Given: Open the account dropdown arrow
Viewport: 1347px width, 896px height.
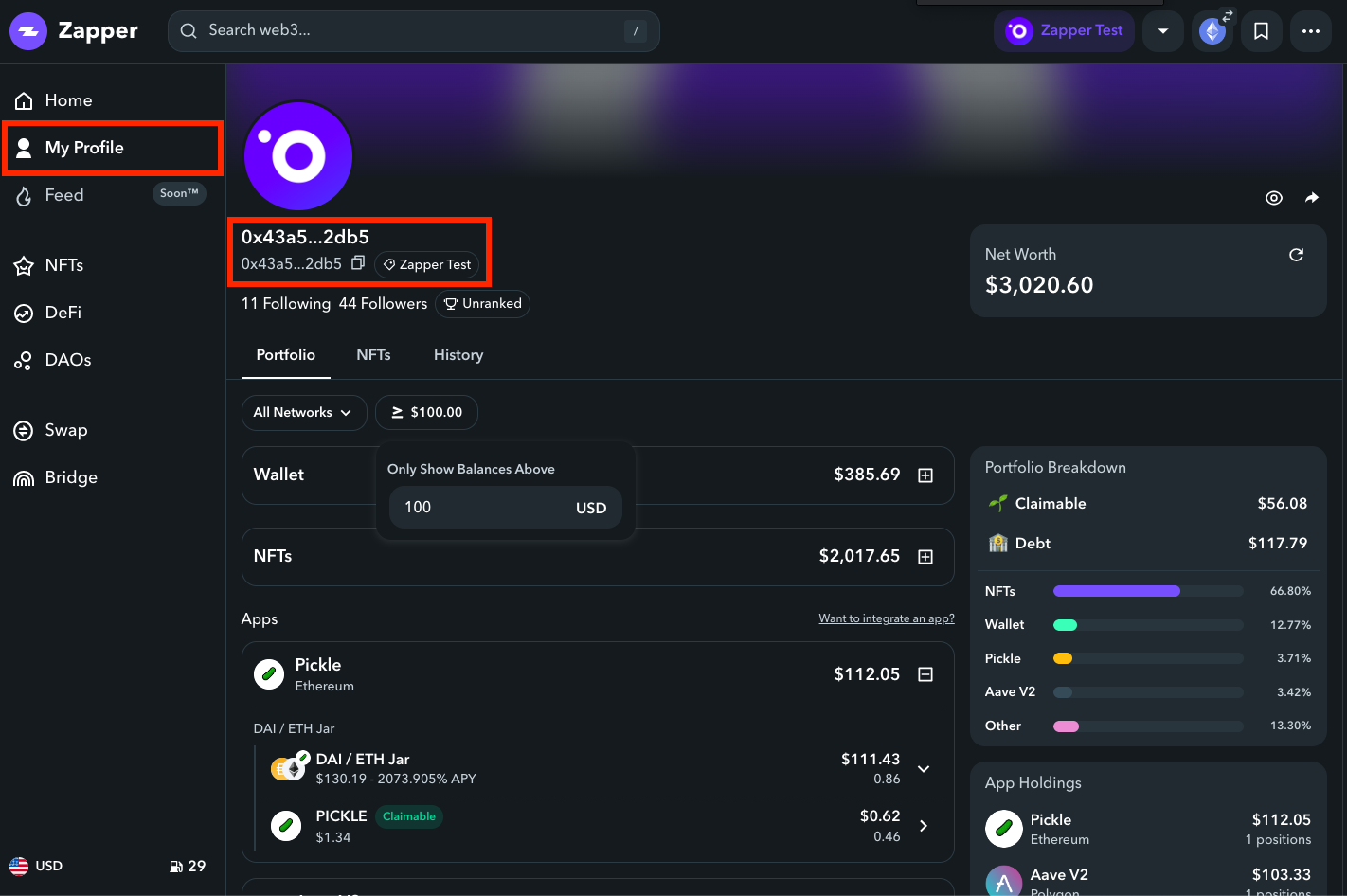Looking at the screenshot, I should point(1162,31).
